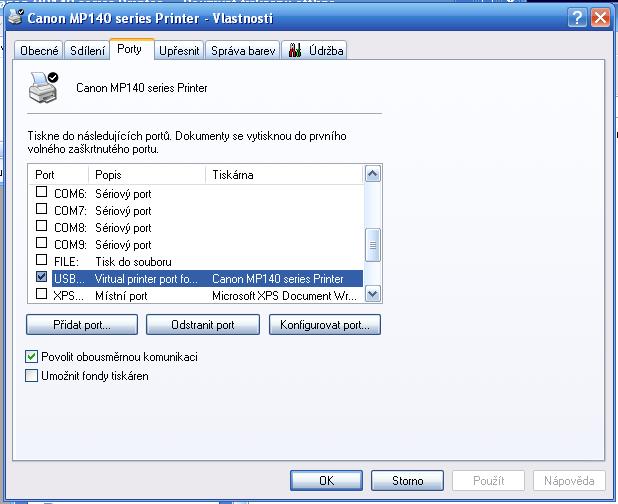Check the COM6 port checkbox
Screen dimensions: 618x504
[41, 192]
